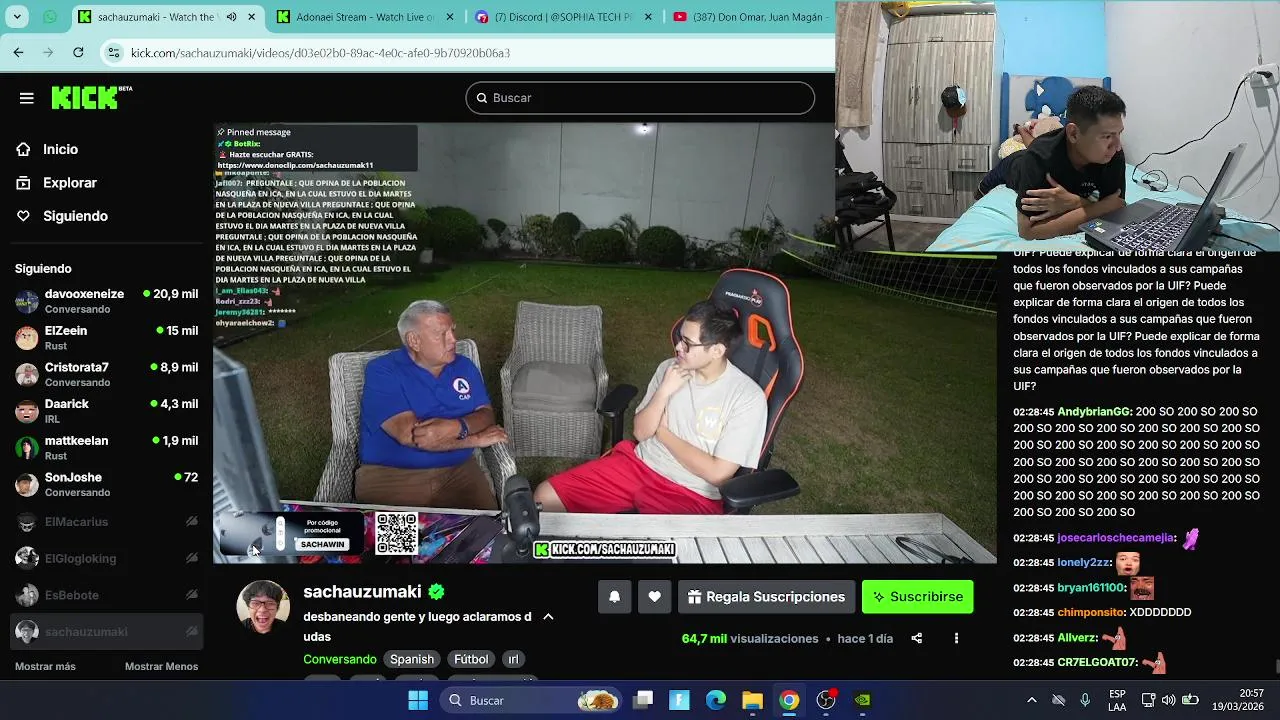Image resolution: width=1280 pixels, height=720 pixels.
Task: Open Google Chrome from taskbar
Action: tap(789, 700)
